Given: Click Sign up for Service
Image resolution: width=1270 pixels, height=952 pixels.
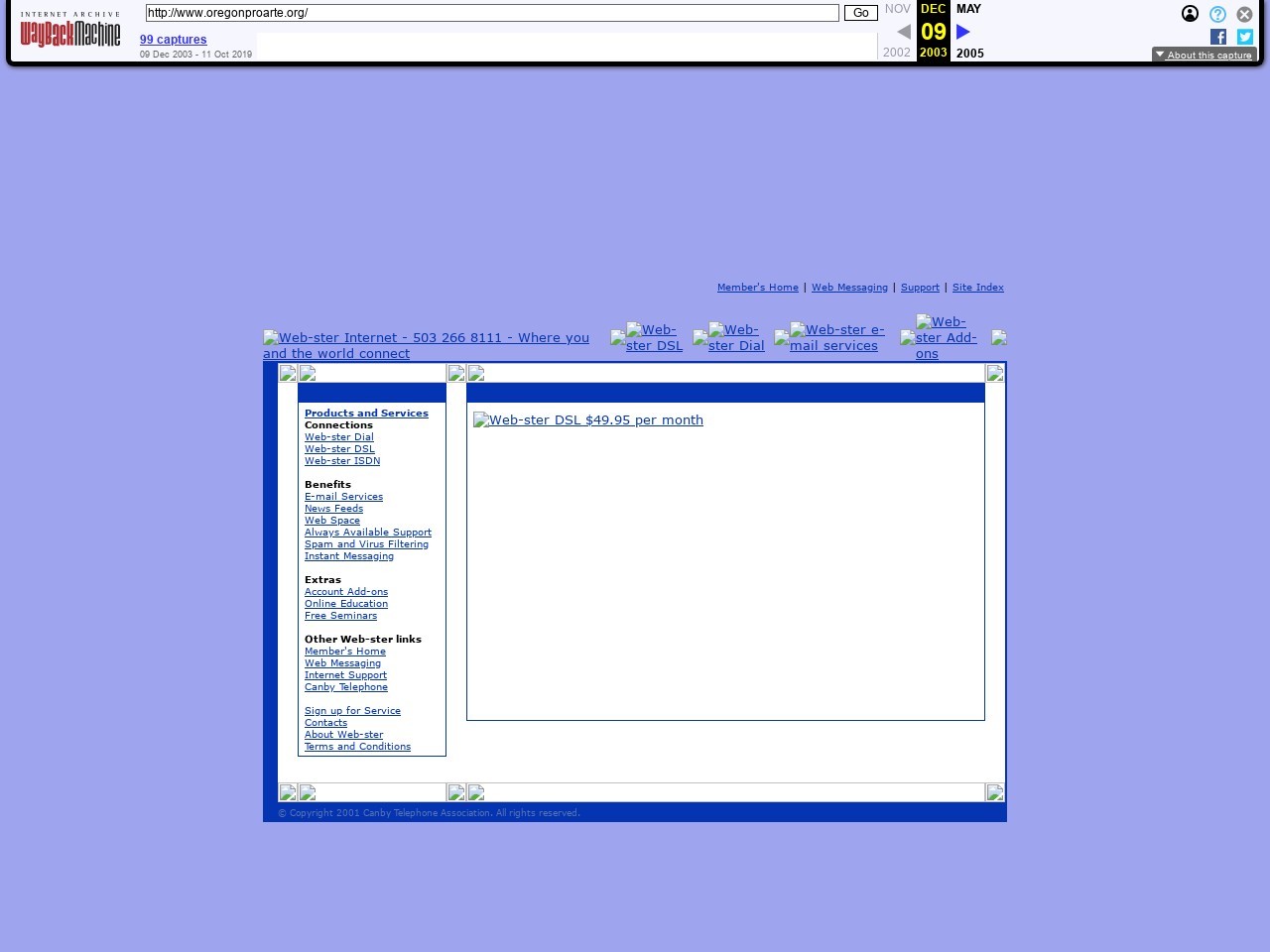Looking at the screenshot, I should pos(352,710).
